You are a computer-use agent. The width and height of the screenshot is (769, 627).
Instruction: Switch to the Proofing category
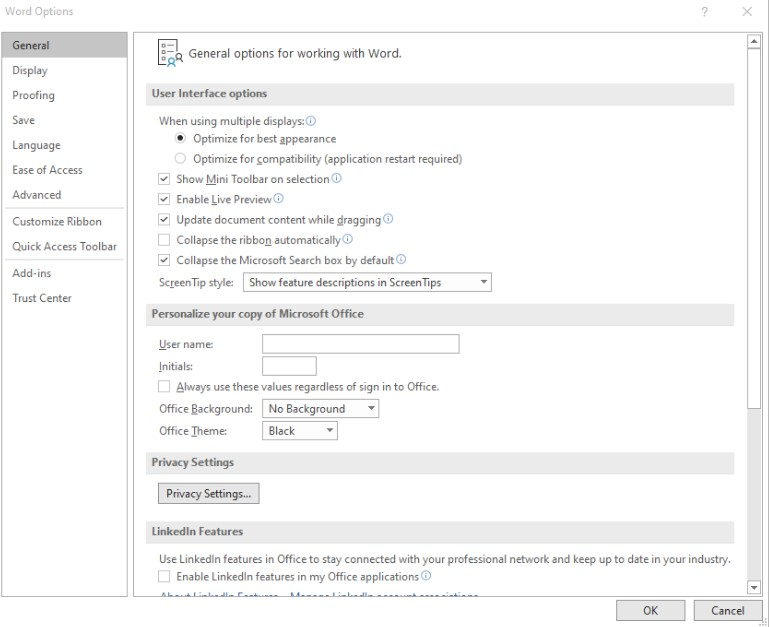[34, 95]
